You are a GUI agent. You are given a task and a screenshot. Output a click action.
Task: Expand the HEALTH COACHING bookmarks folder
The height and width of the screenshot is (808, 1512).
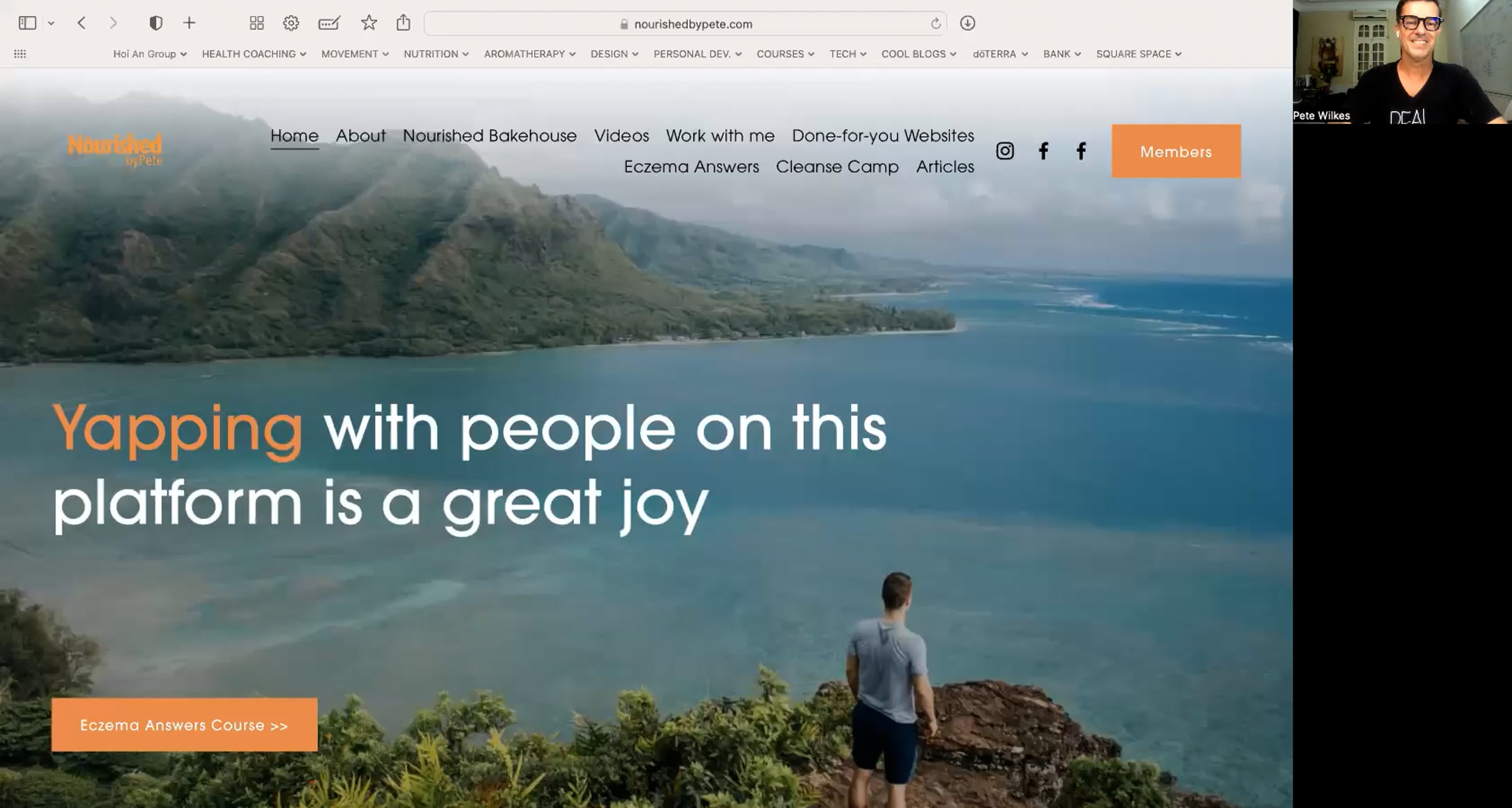(254, 54)
